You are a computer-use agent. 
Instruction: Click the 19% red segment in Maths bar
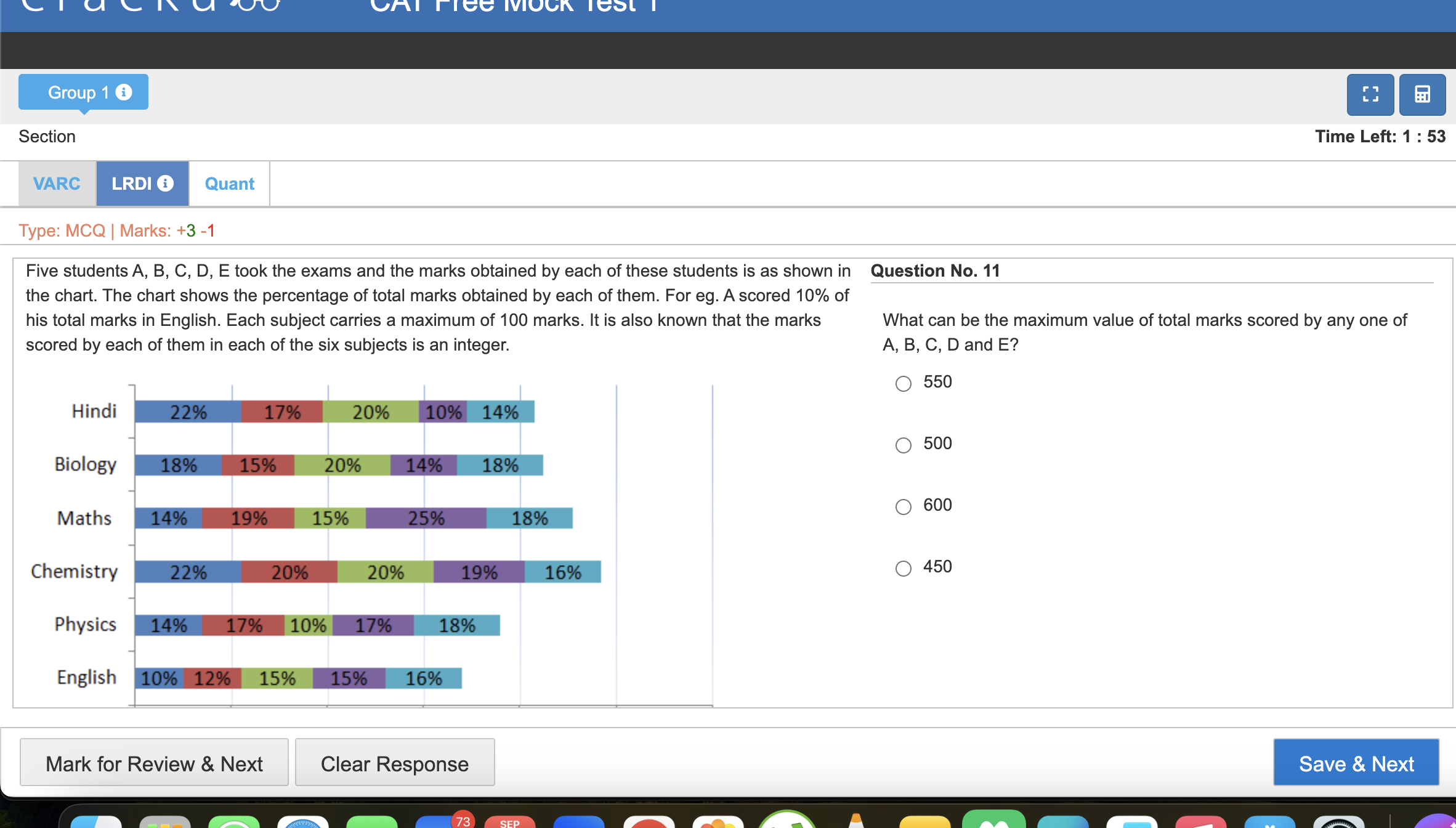click(x=248, y=518)
